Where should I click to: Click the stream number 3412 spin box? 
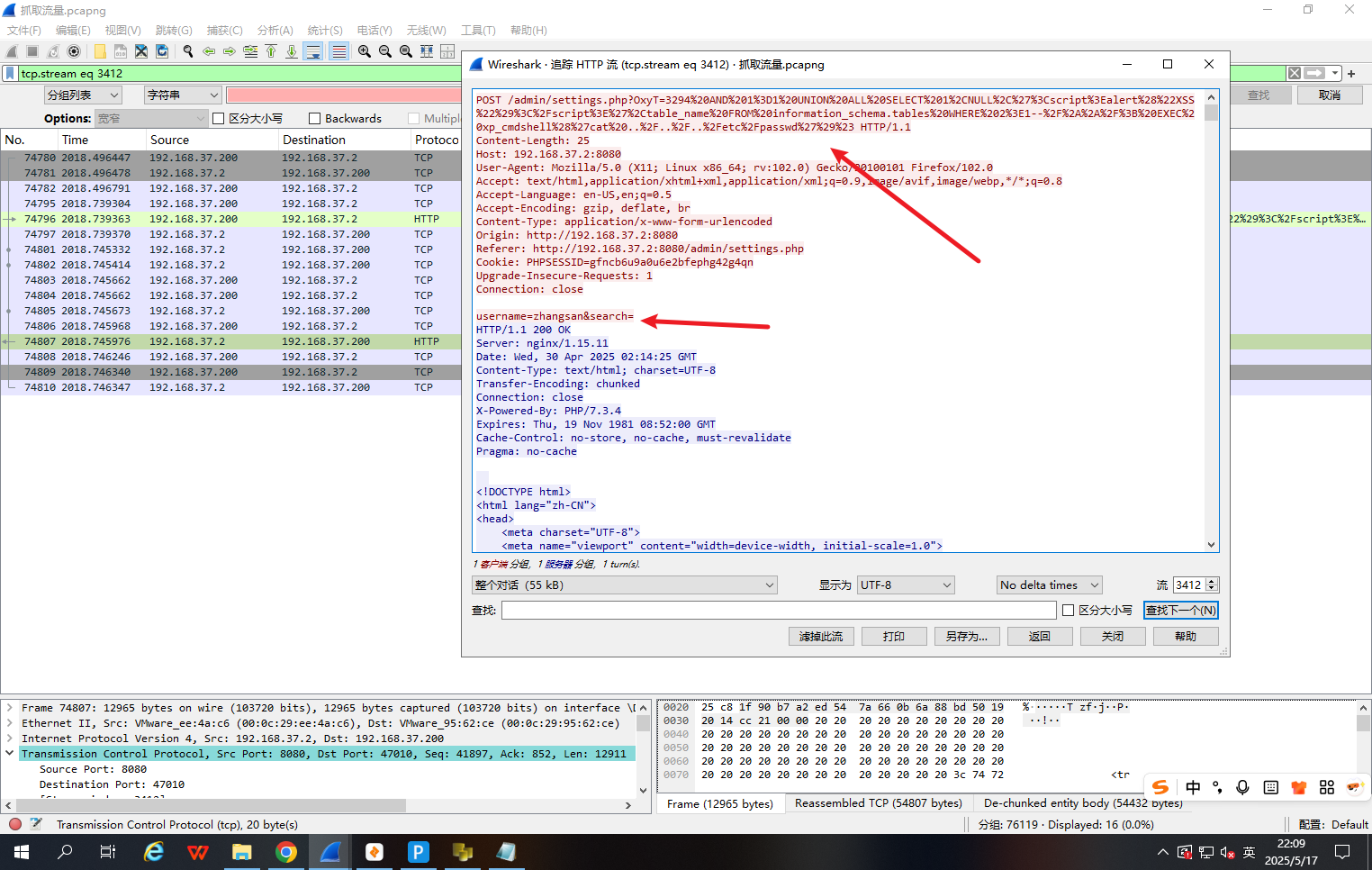click(1196, 585)
